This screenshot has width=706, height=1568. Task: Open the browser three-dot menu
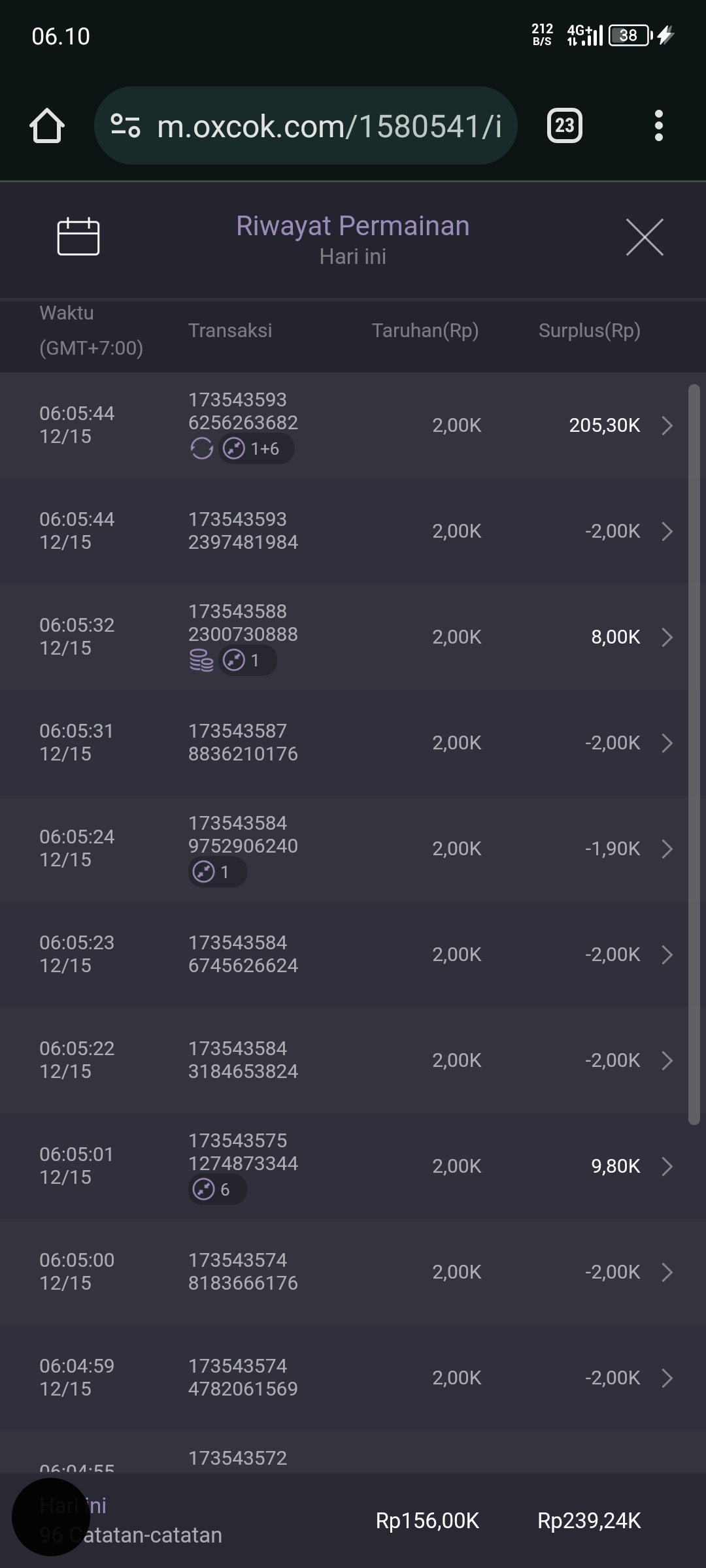pos(658,125)
